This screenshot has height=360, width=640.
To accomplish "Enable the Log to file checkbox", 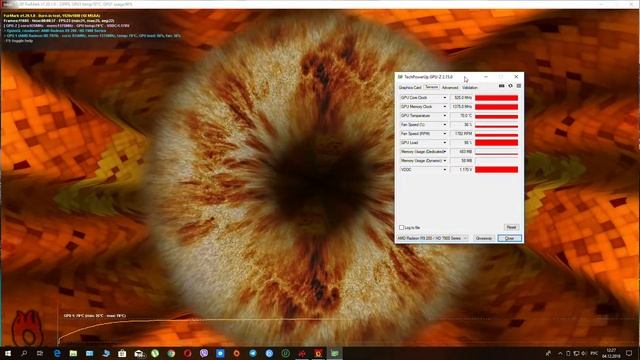I will [402, 227].
